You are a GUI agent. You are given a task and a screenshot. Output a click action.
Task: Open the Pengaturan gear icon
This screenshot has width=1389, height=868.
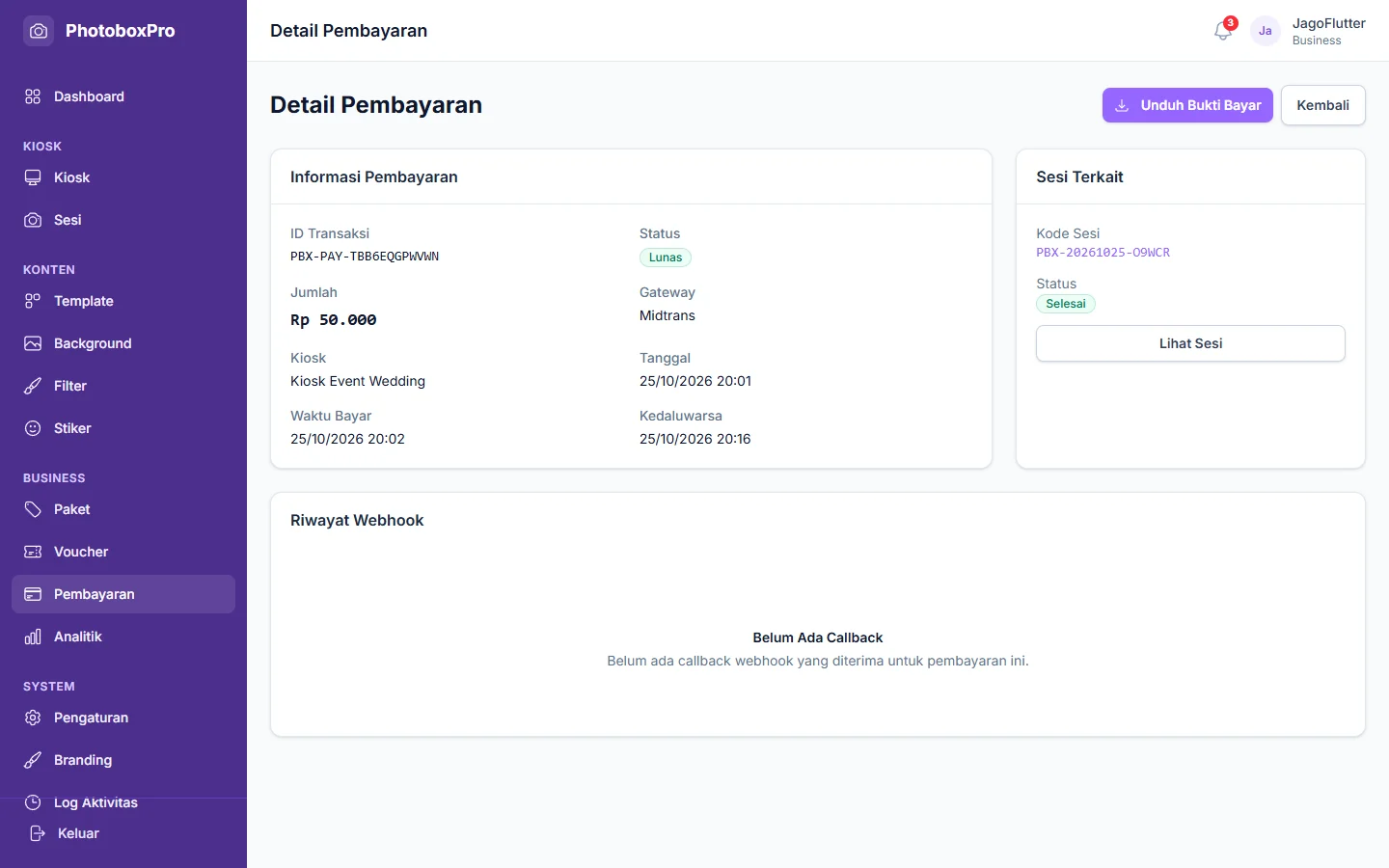(x=33, y=718)
